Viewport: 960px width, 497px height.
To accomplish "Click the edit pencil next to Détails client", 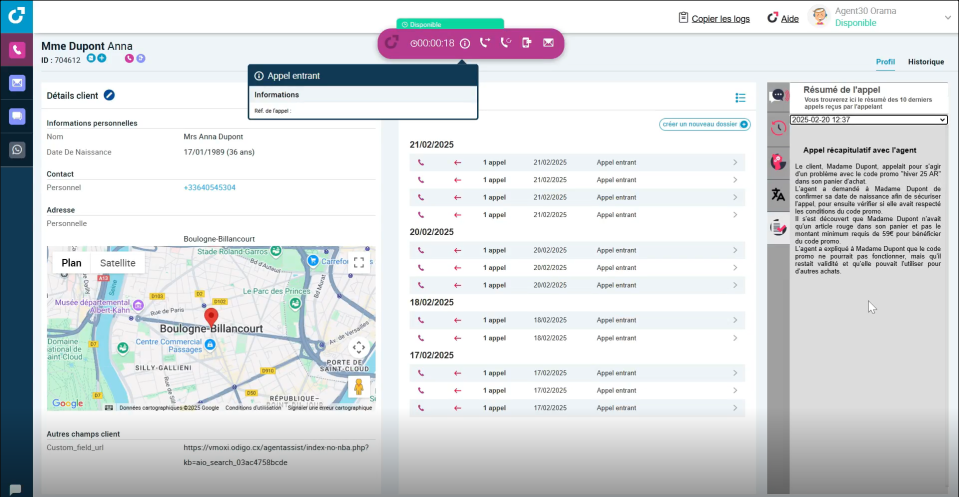I will pyautogui.click(x=109, y=95).
